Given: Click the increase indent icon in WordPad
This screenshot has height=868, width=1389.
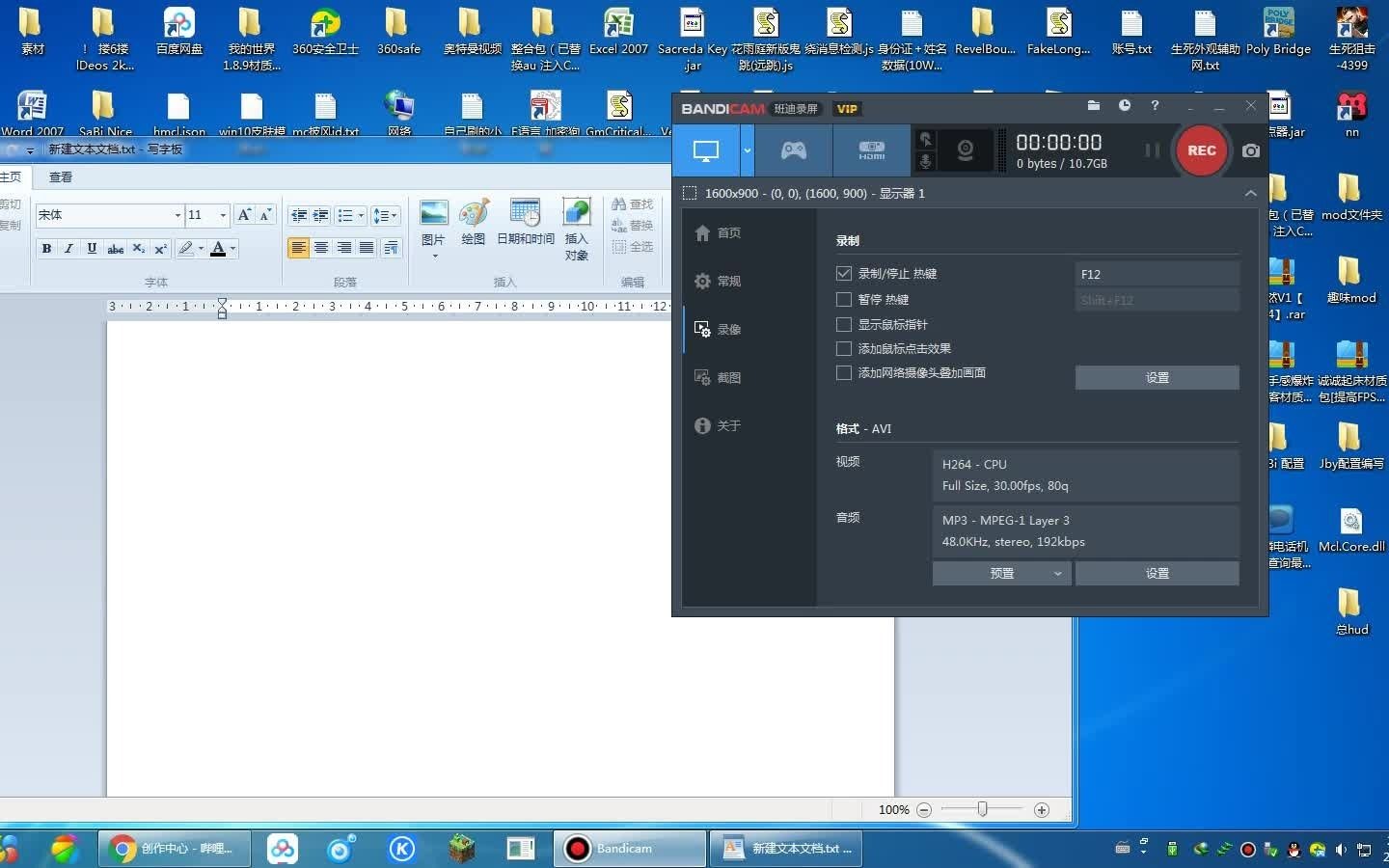Looking at the screenshot, I should tap(321, 215).
